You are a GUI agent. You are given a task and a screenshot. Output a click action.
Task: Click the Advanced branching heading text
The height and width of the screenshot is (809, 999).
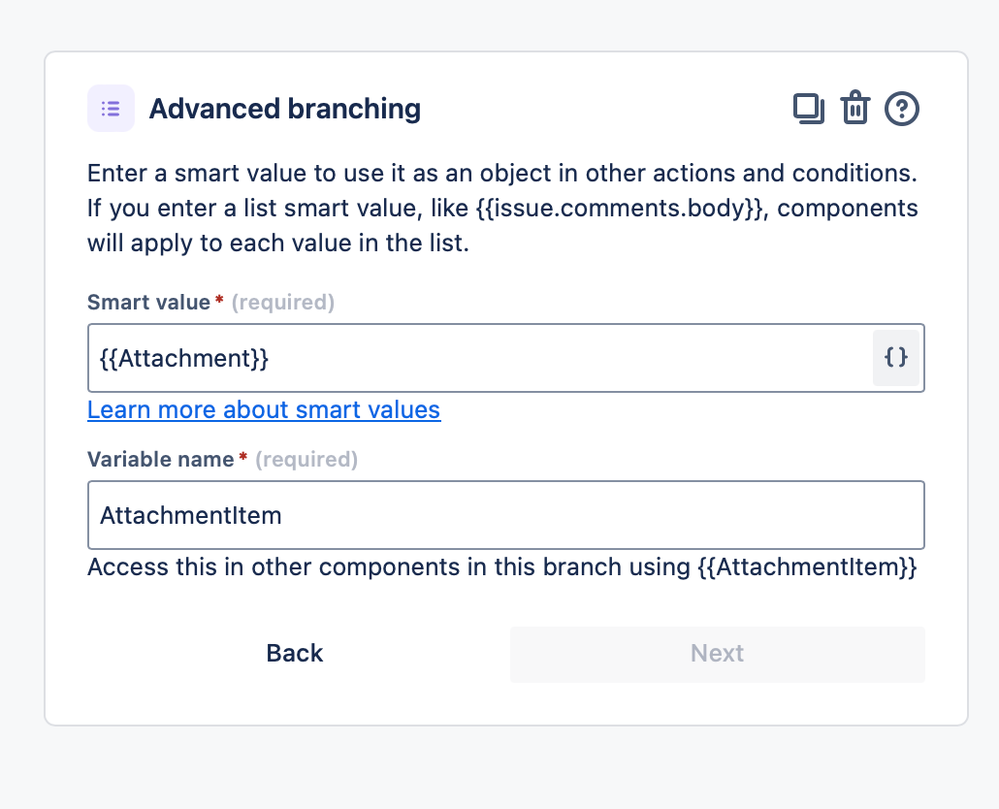pos(285,108)
